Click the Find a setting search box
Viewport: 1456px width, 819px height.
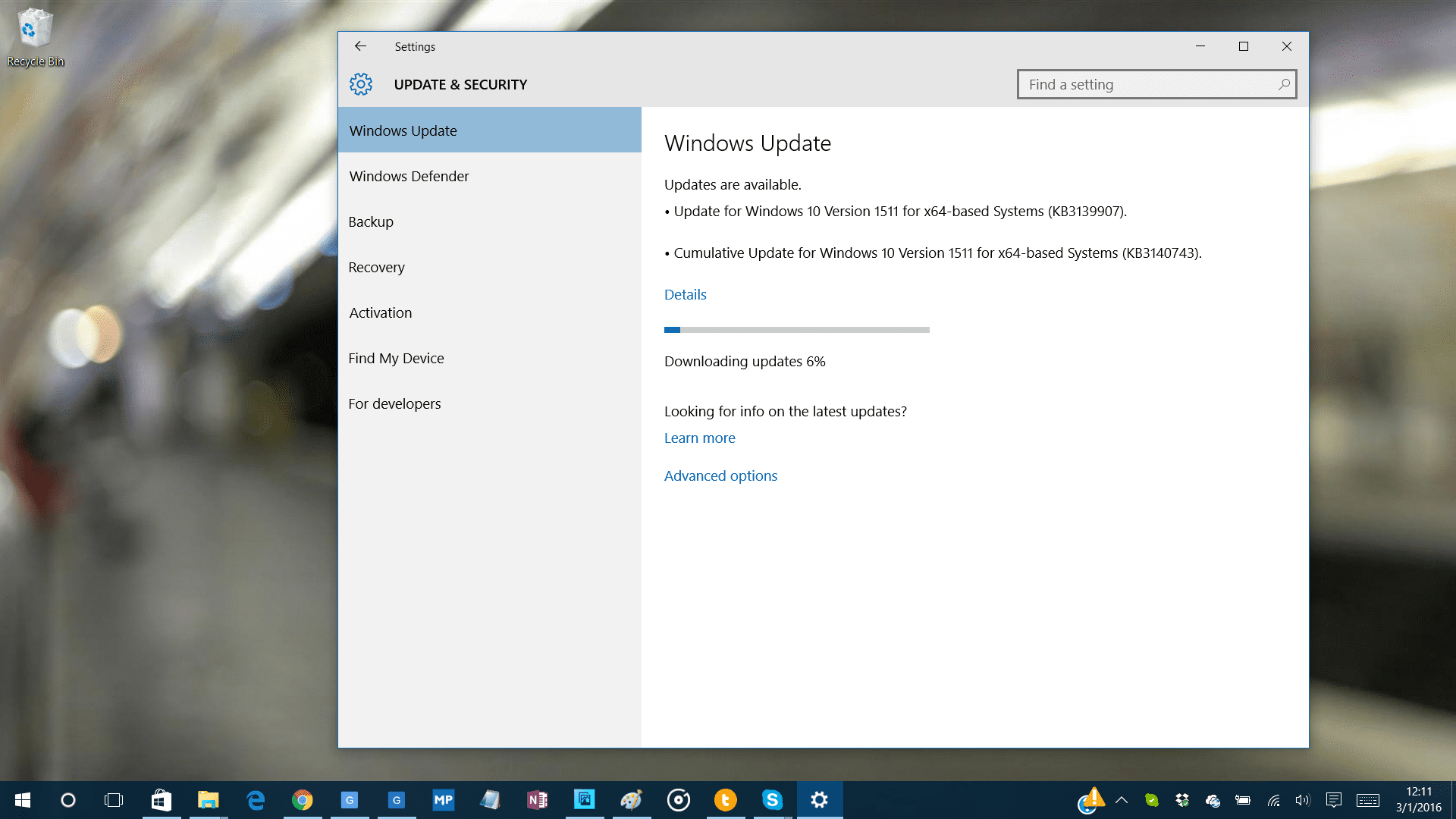(x=1145, y=84)
